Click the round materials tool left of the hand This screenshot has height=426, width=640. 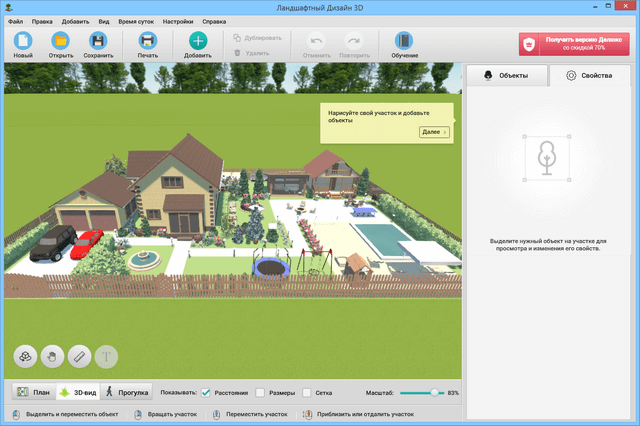pyautogui.click(x=25, y=355)
